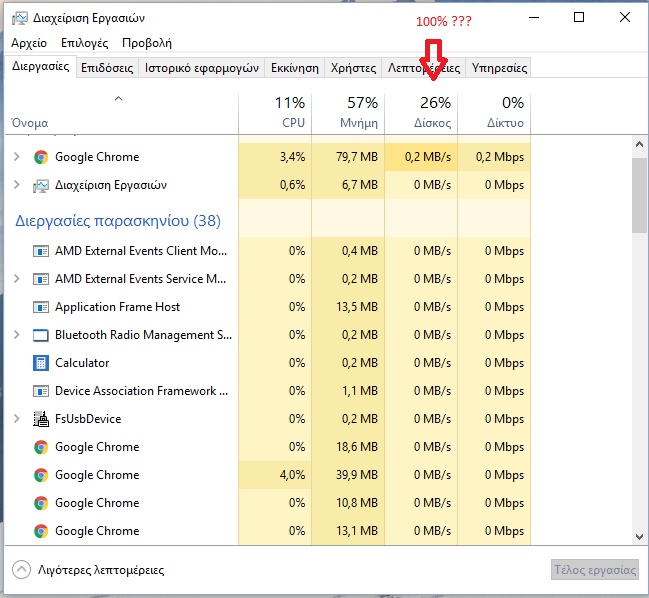Screen dimensions: 649x598
Task: Click the 3,4% CPU cell
Action: [275, 157]
